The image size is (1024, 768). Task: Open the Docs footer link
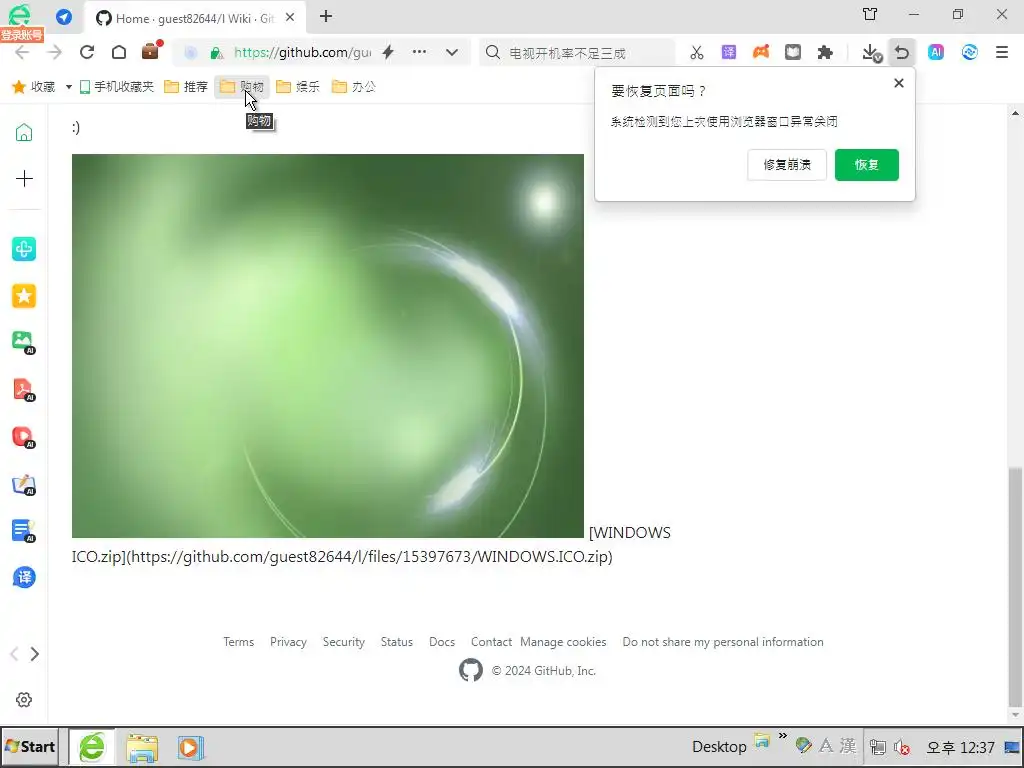click(x=441, y=642)
